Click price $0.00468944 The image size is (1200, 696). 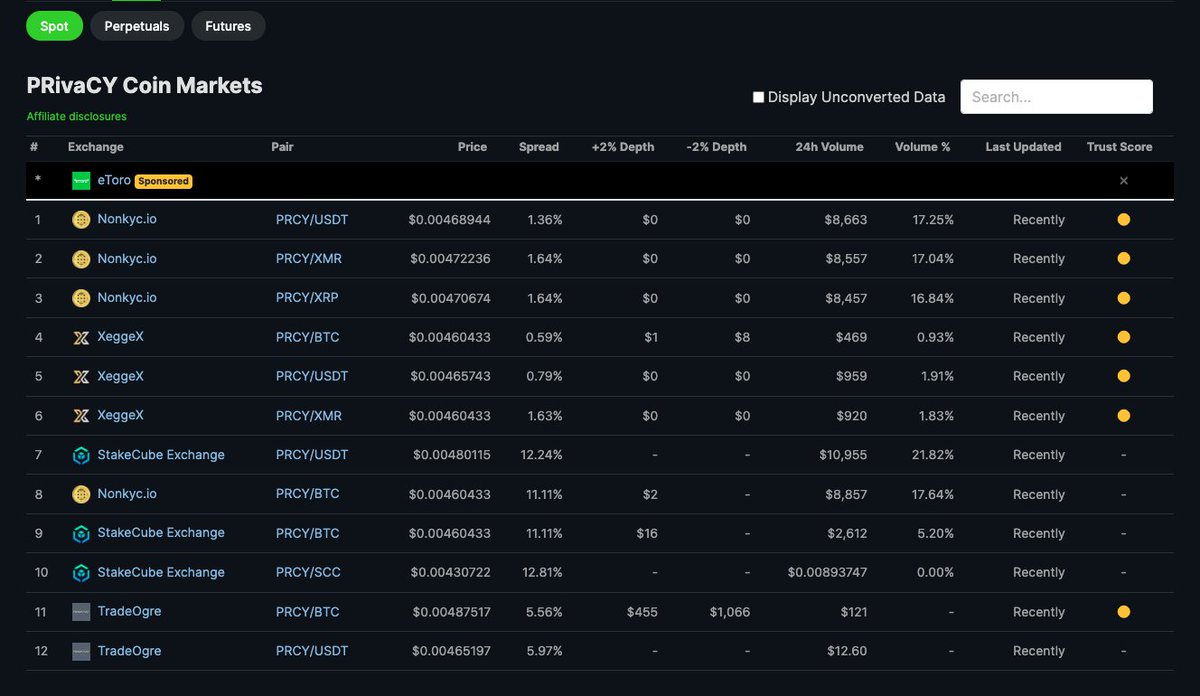[x=449, y=220]
